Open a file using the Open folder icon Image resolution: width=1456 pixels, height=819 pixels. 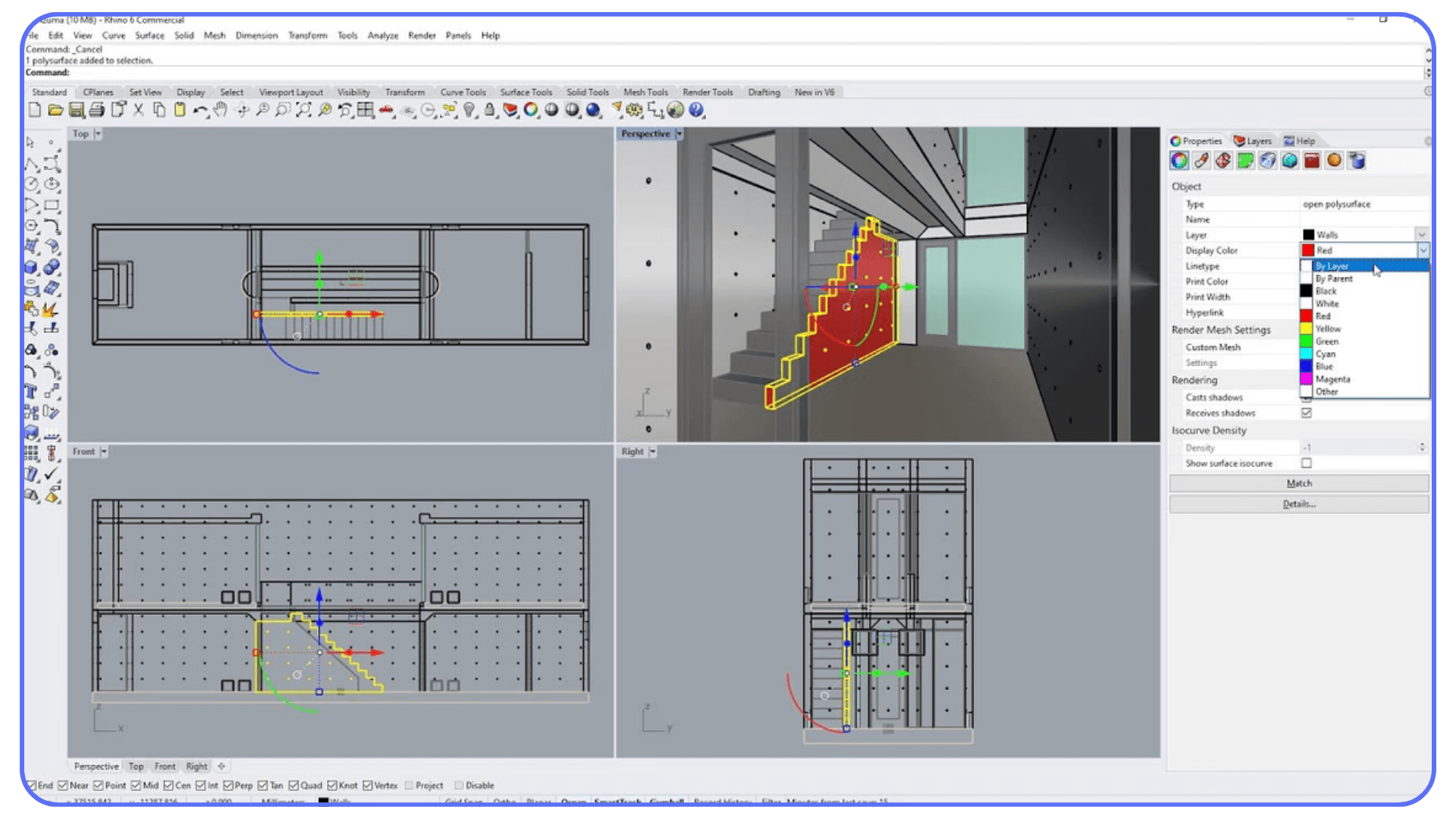55,110
